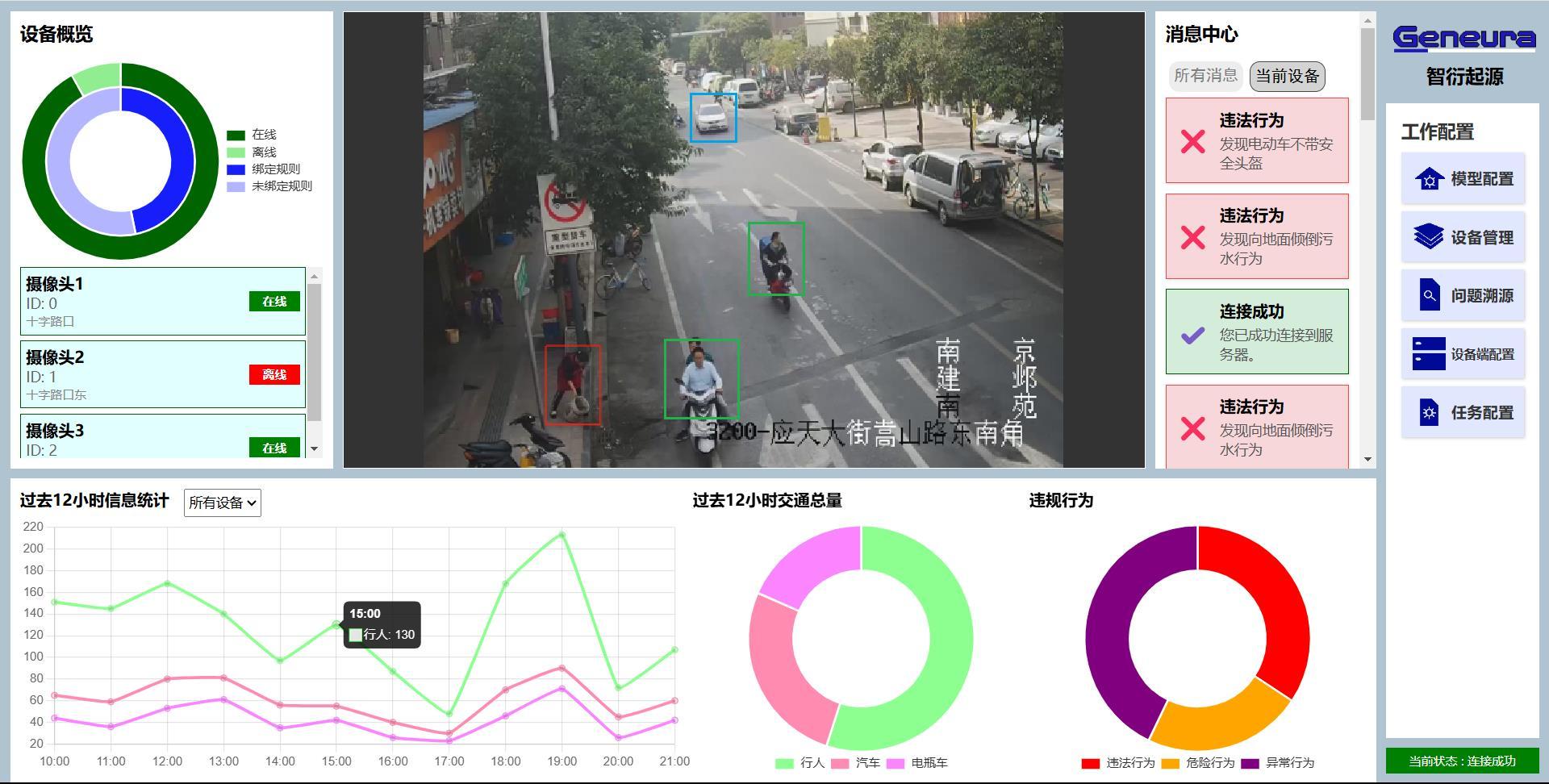
Task: Click the 离线 badge on 摄像头2
Action: tap(274, 374)
